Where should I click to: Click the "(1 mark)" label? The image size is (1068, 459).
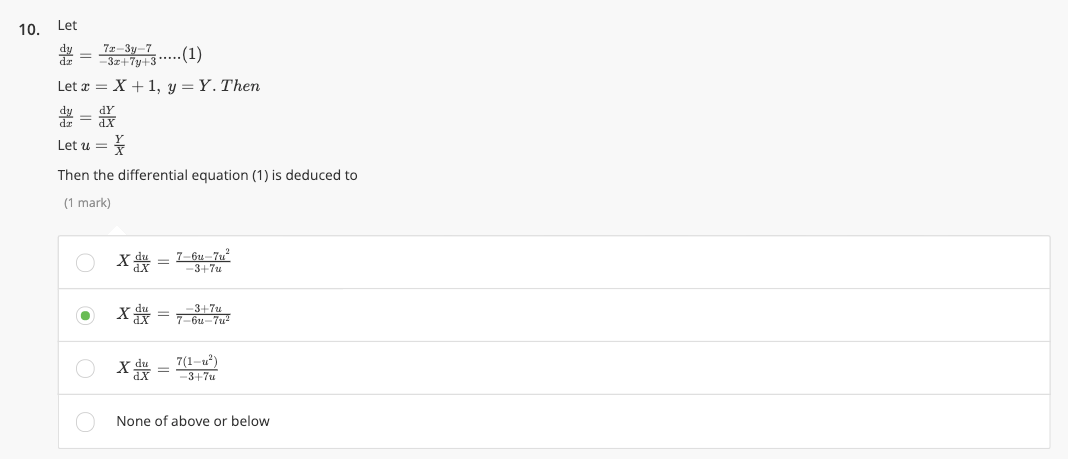tap(87, 203)
